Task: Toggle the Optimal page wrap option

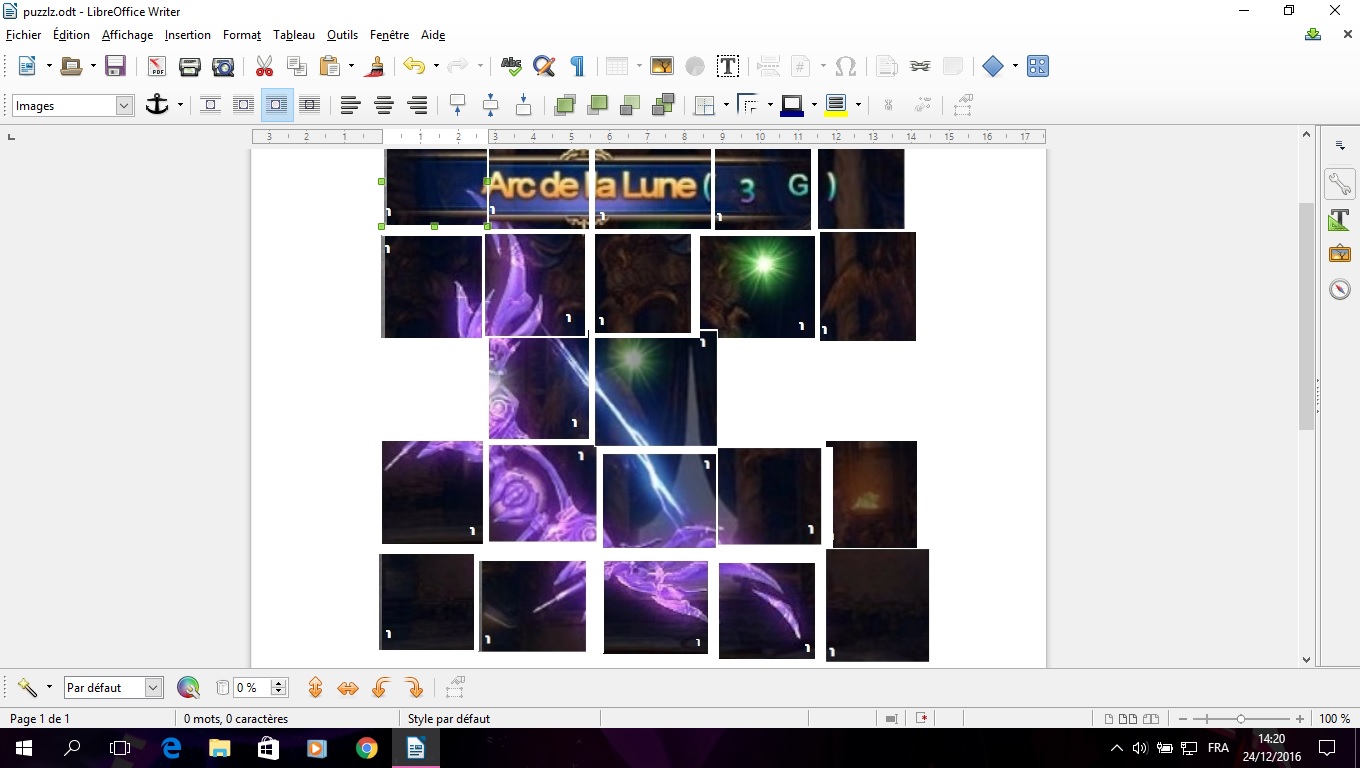Action: (277, 105)
